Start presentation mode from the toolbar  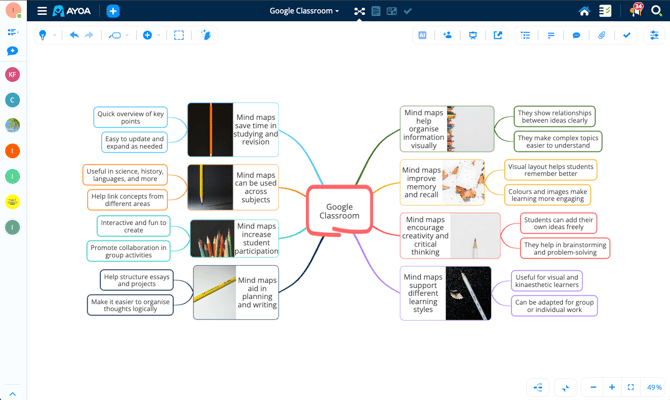pos(473,35)
